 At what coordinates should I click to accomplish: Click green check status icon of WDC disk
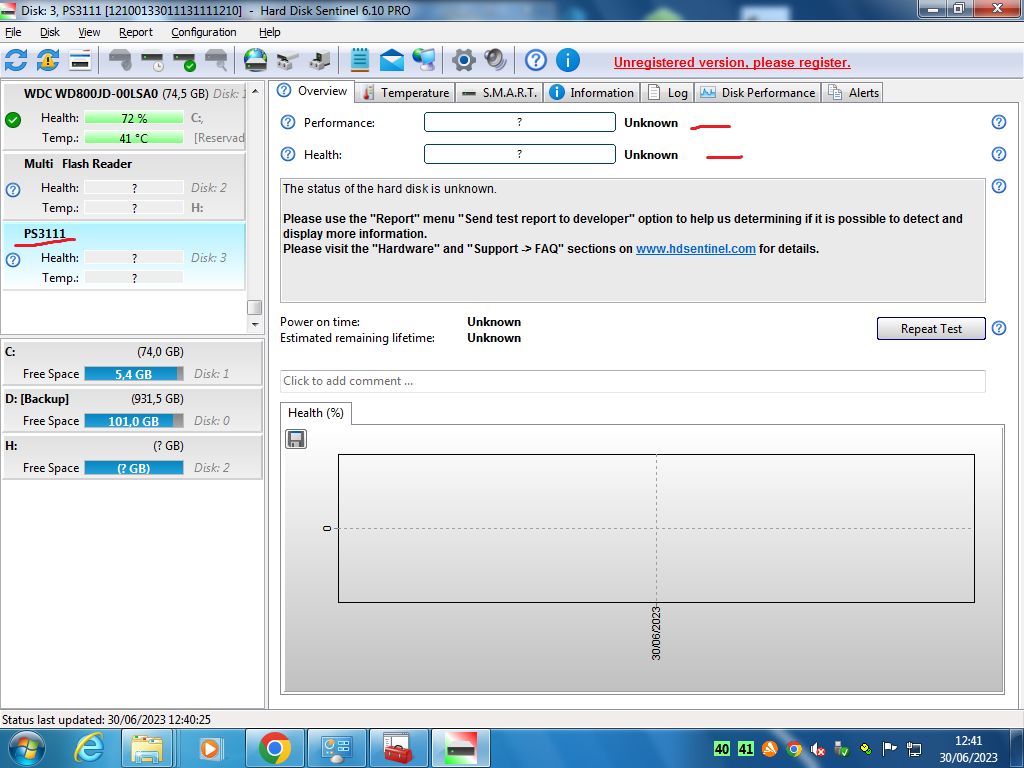tap(13, 120)
